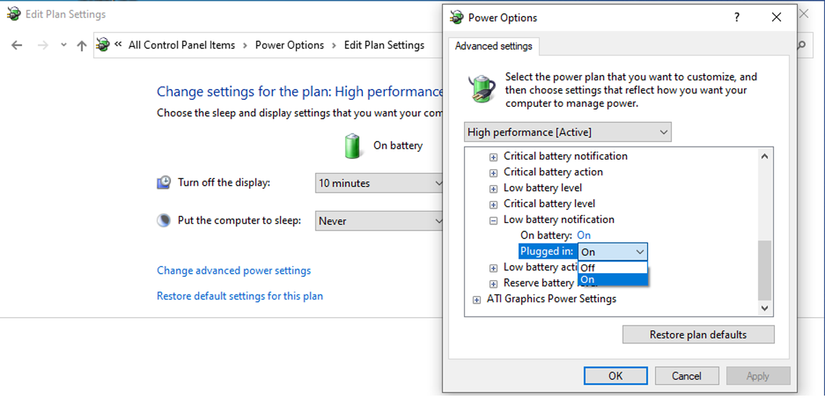Click the help question mark in Power Options

tap(737, 17)
